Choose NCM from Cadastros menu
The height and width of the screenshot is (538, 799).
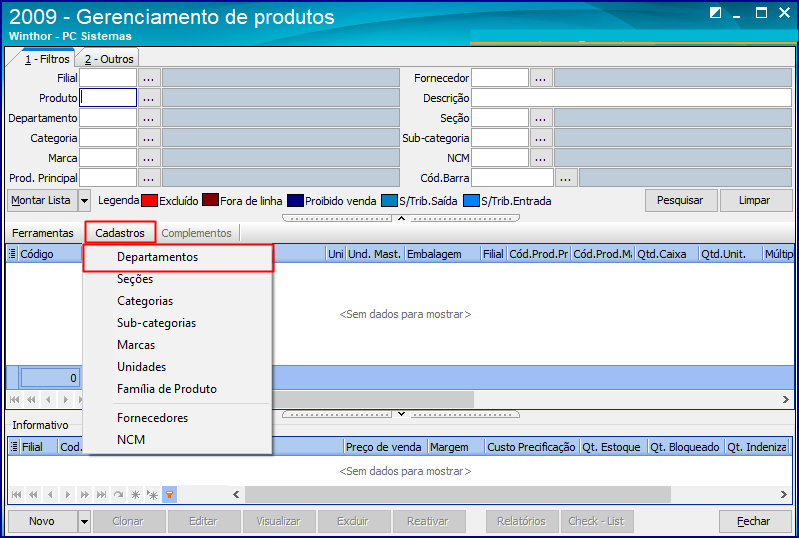[x=178, y=440]
